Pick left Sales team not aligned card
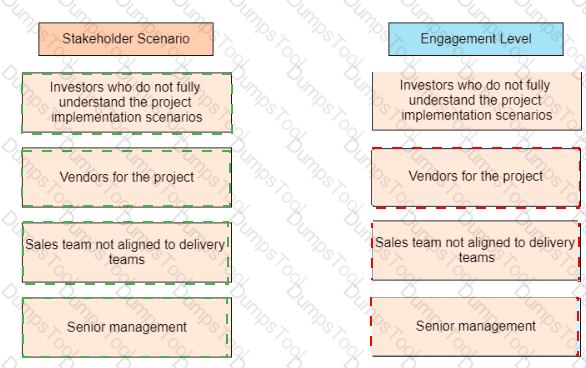 [126, 253]
